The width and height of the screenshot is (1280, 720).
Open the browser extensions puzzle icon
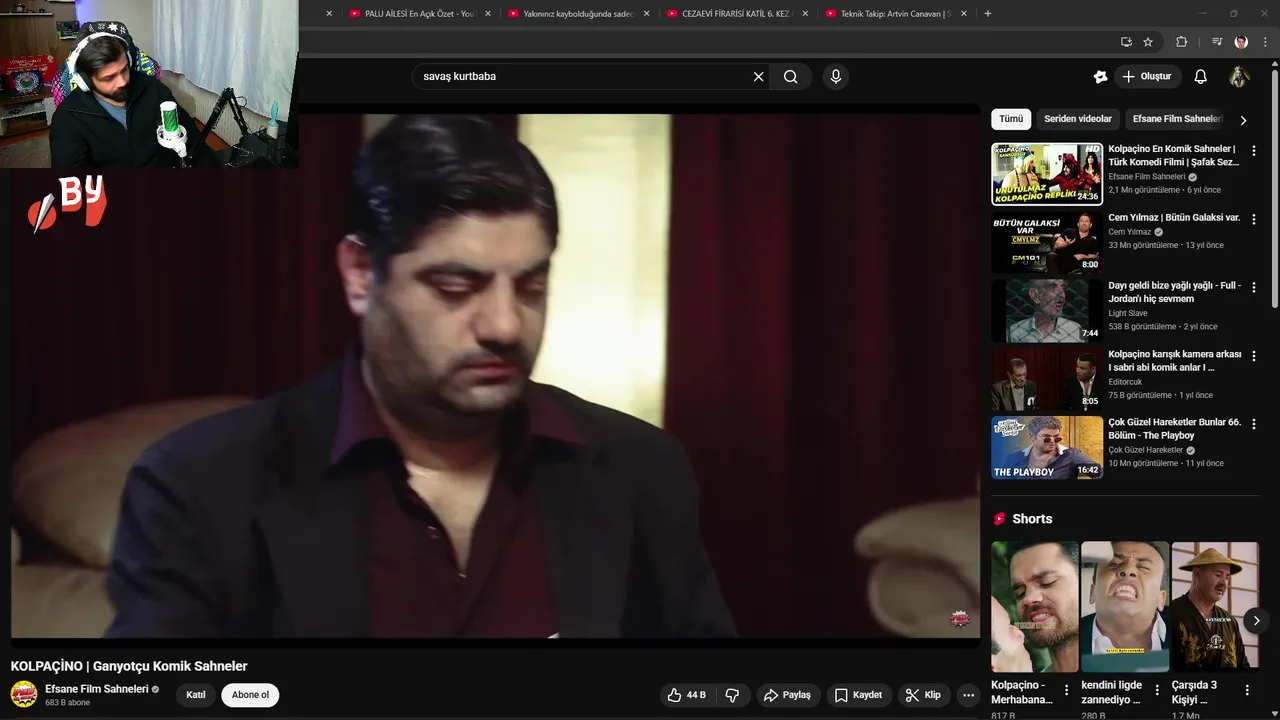(1181, 42)
